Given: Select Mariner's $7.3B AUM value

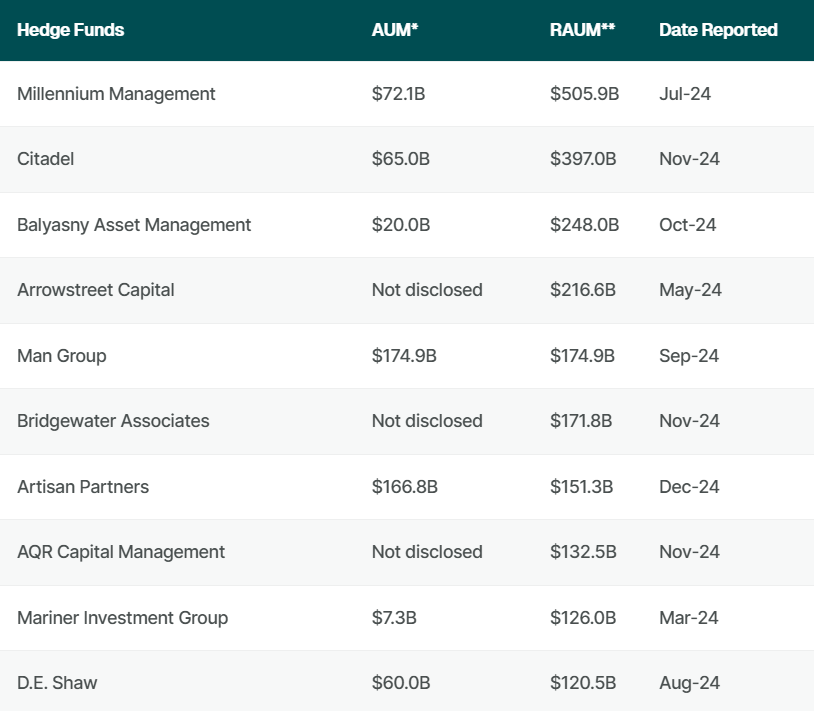Looking at the screenshot, I should click(x=394, y=618).
